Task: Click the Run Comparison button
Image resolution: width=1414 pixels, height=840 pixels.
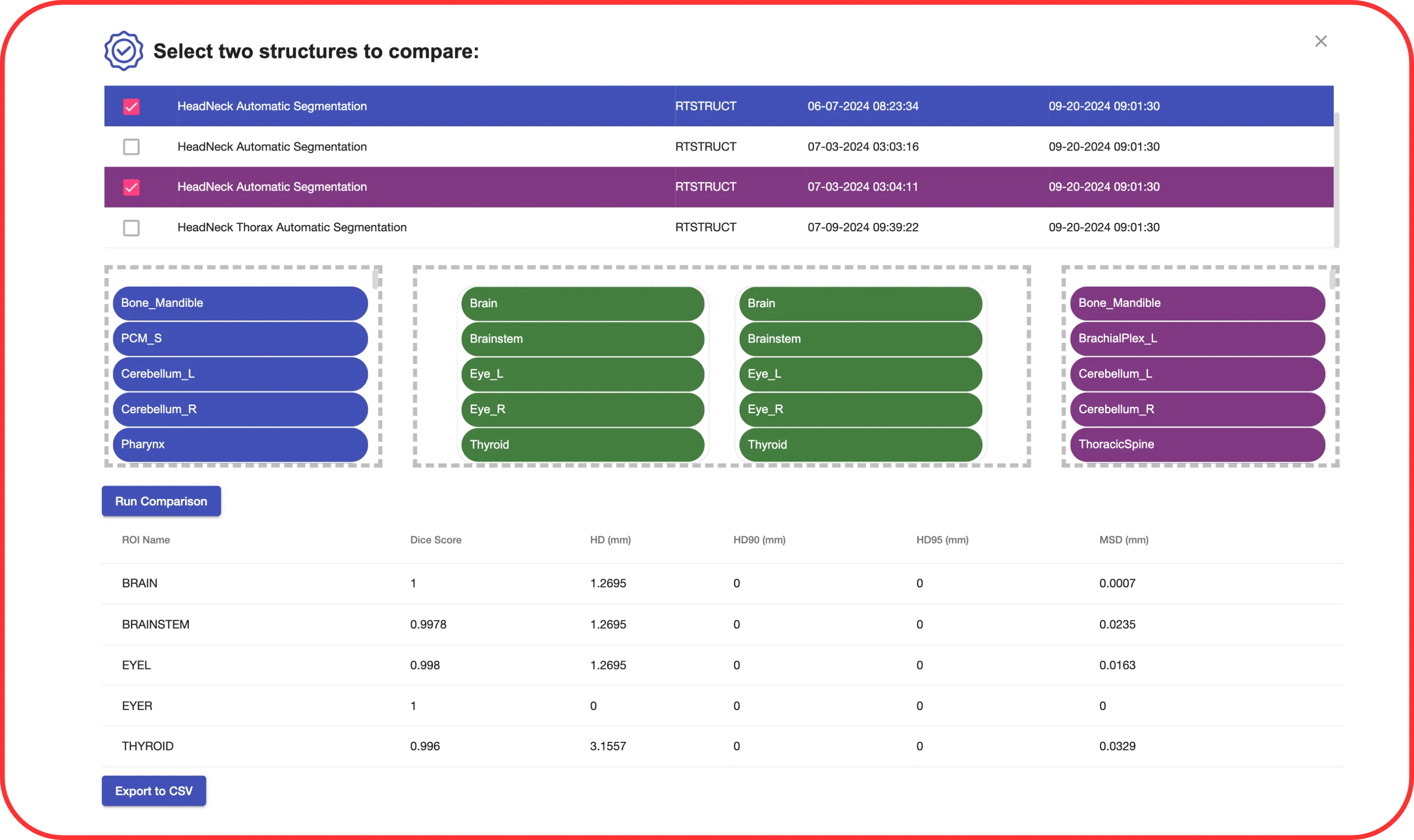Action: tap(161, 501)
